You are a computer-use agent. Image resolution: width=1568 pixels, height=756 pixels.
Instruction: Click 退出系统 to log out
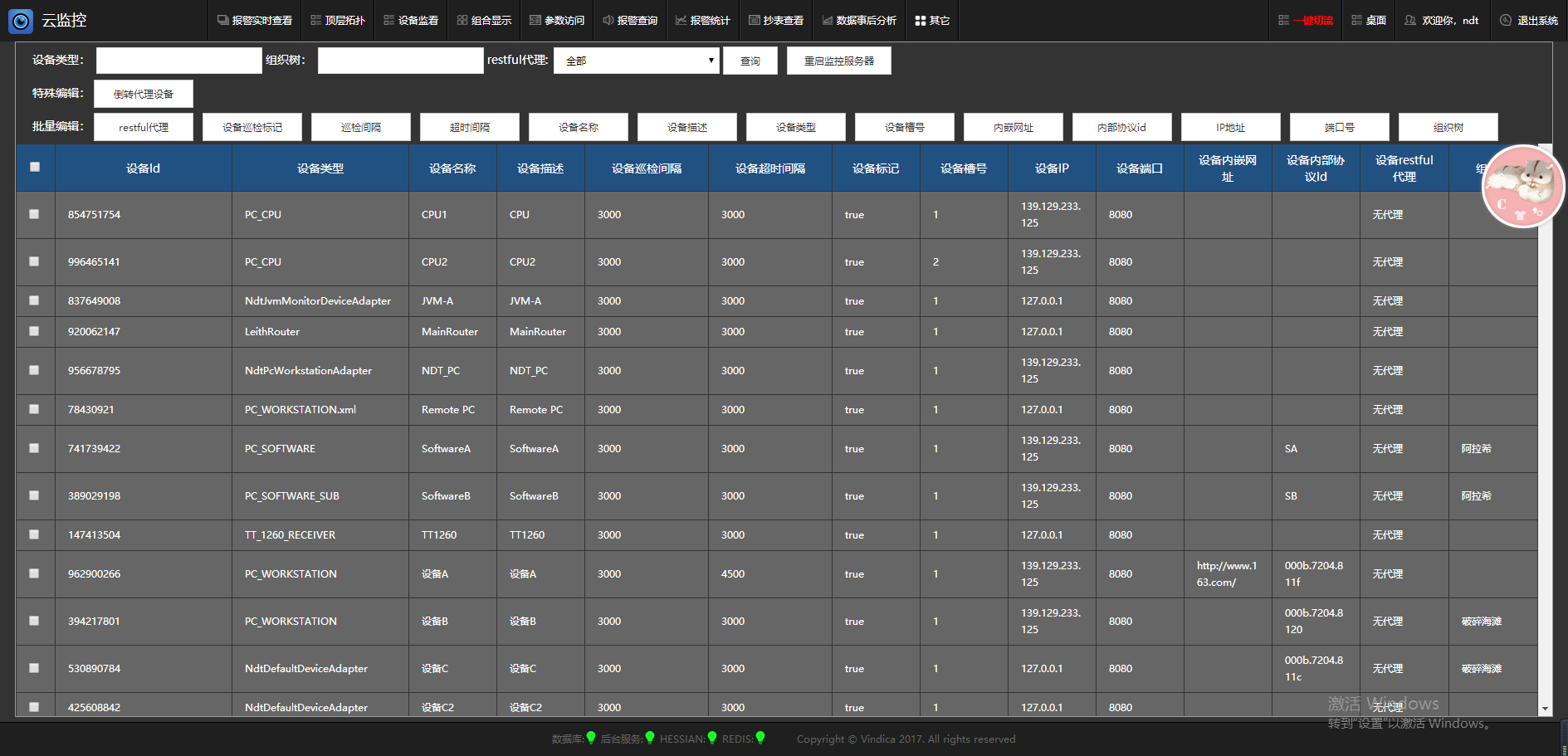(1529, 21)
